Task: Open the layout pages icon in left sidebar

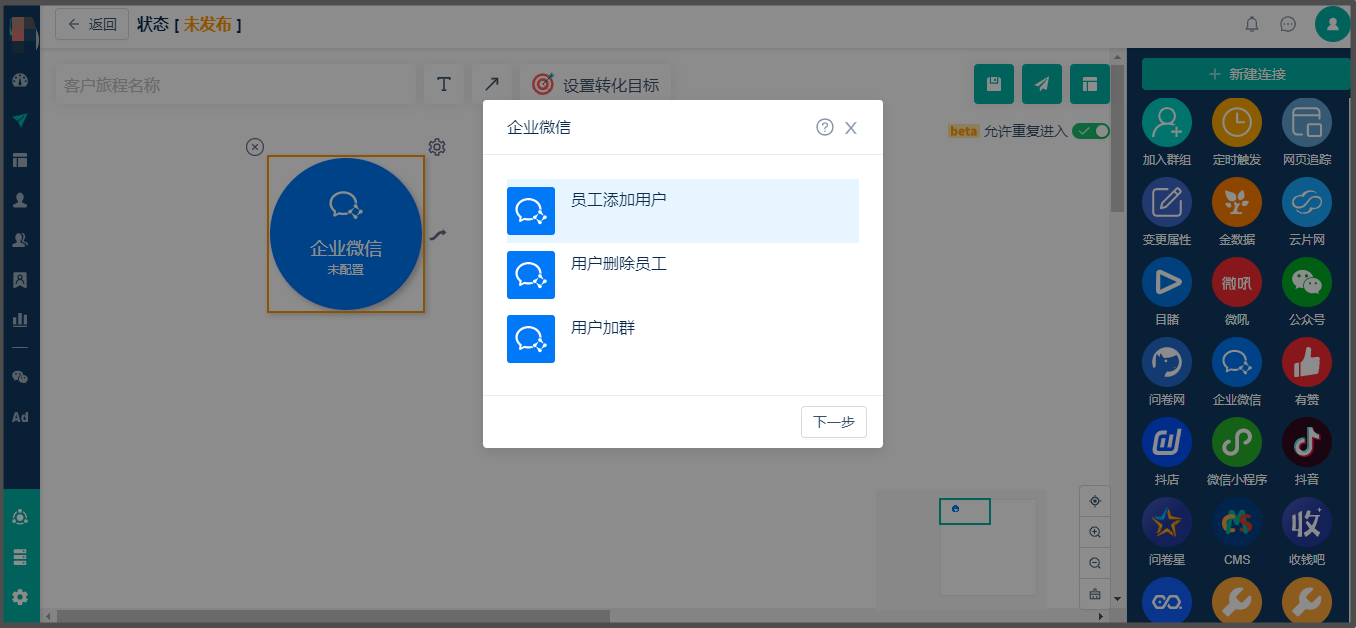Action: (x=20, y=160)
